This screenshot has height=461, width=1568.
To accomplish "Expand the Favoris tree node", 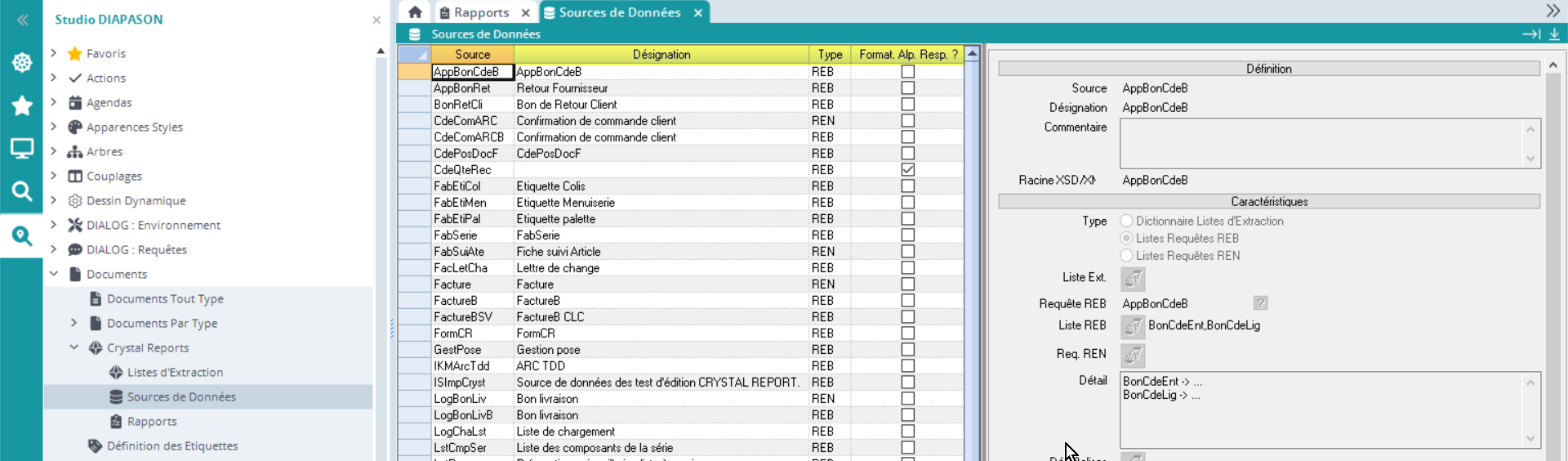I will tap(54, 53).
